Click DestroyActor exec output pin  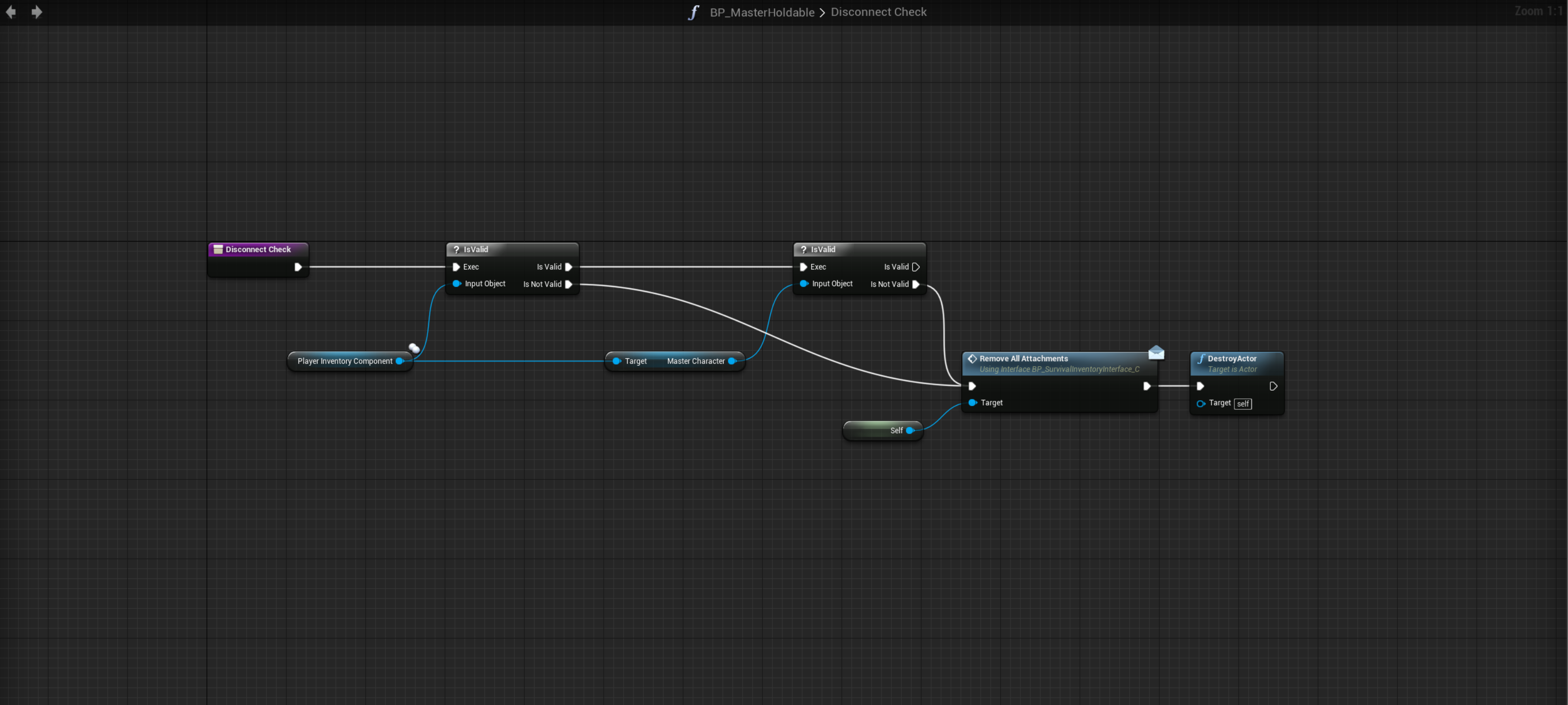[x=1273, y=386]
